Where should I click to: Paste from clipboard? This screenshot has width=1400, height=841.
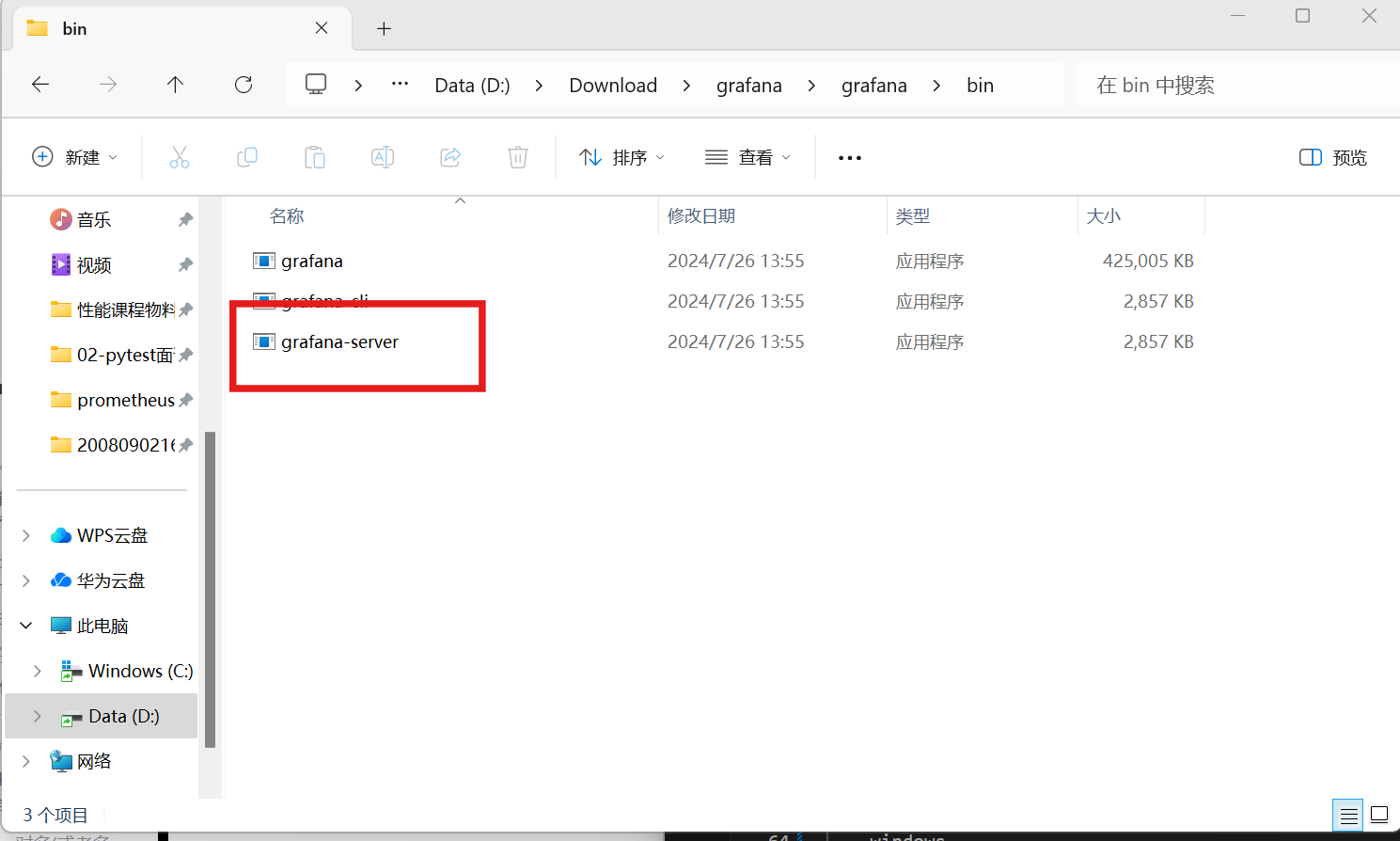tap(315, 157)
